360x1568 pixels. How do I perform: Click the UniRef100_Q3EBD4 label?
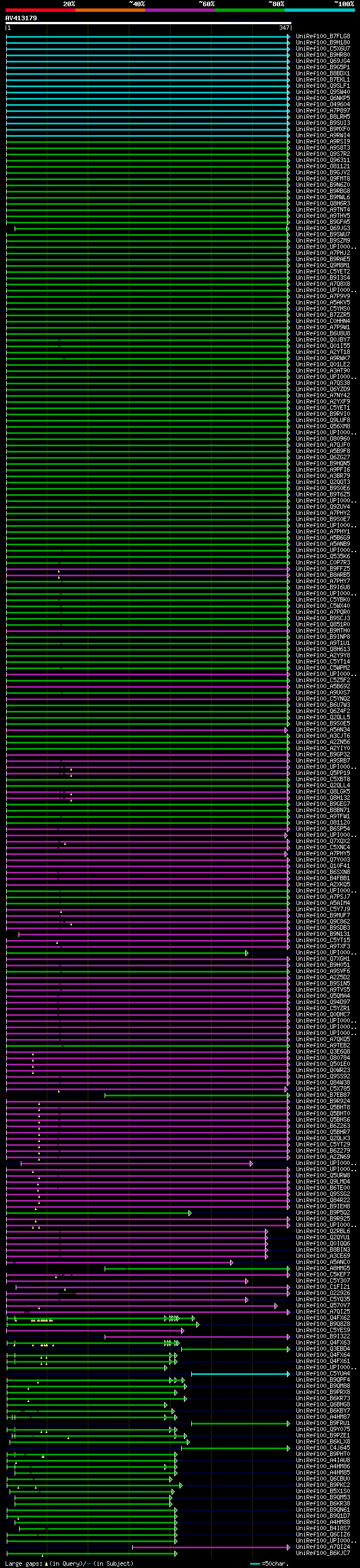coord(323,1349)
